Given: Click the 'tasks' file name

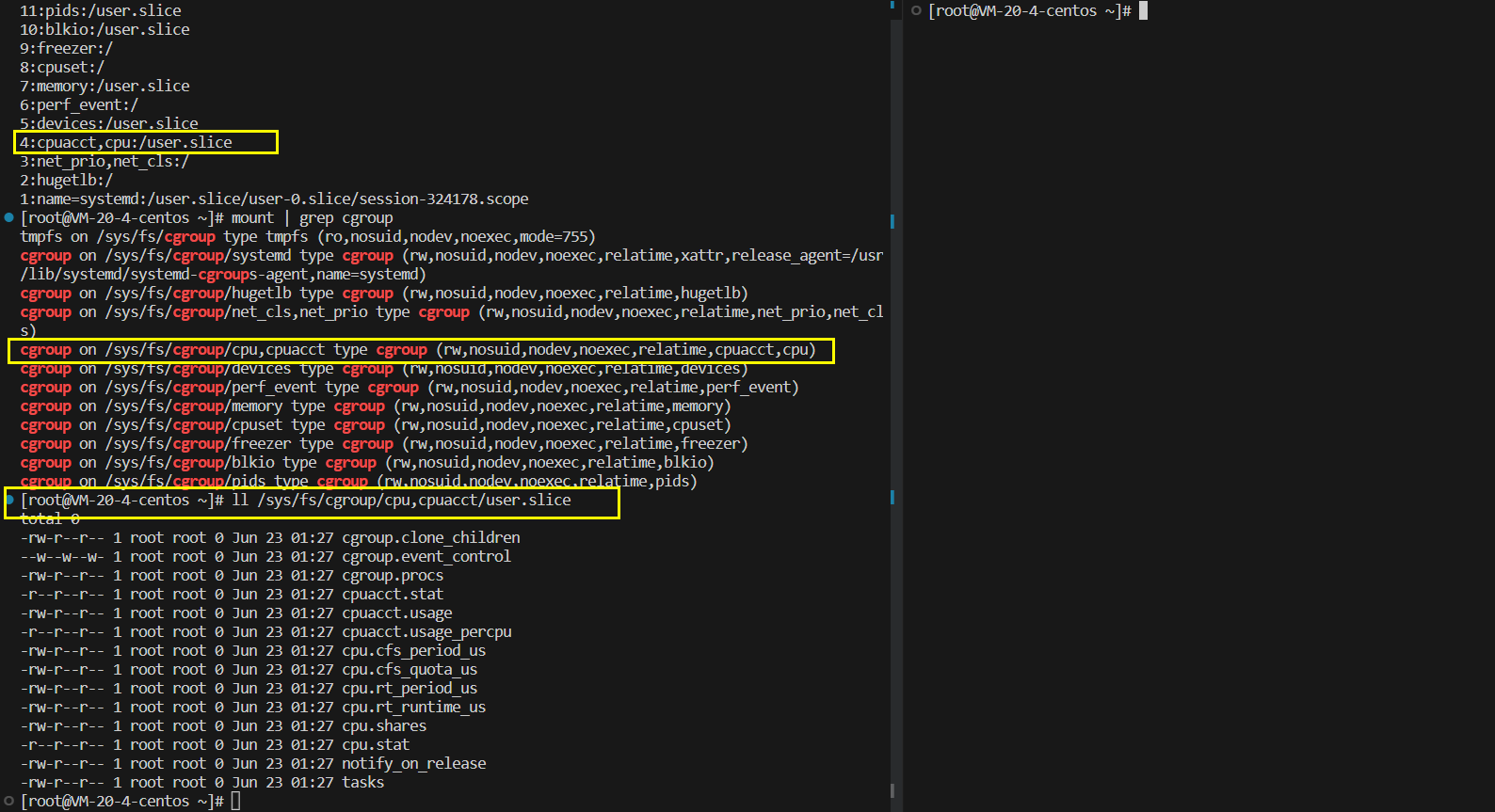Looking at the screenshot, I should pyautogui.click(x=363, y=782).
